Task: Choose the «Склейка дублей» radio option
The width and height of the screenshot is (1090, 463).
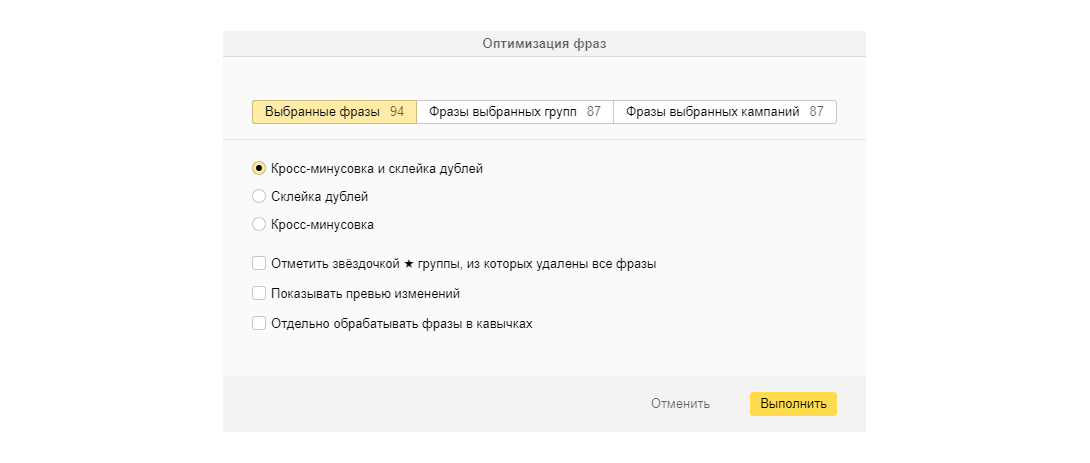Action: (259, 197)
